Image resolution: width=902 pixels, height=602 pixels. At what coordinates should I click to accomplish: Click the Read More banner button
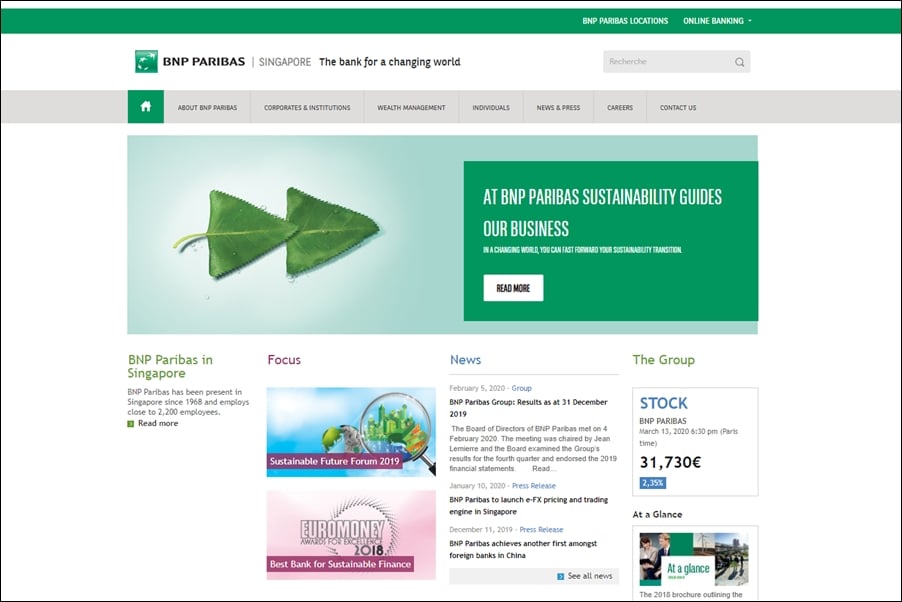[x=513, y=288]
